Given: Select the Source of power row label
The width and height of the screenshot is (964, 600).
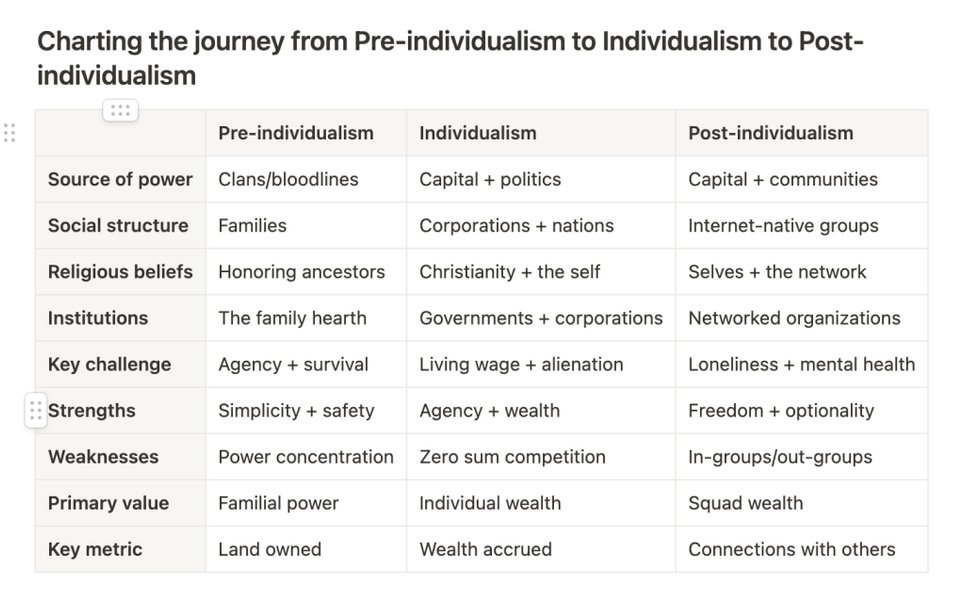Looking at the screenshot, I should (x=120, y=179).
